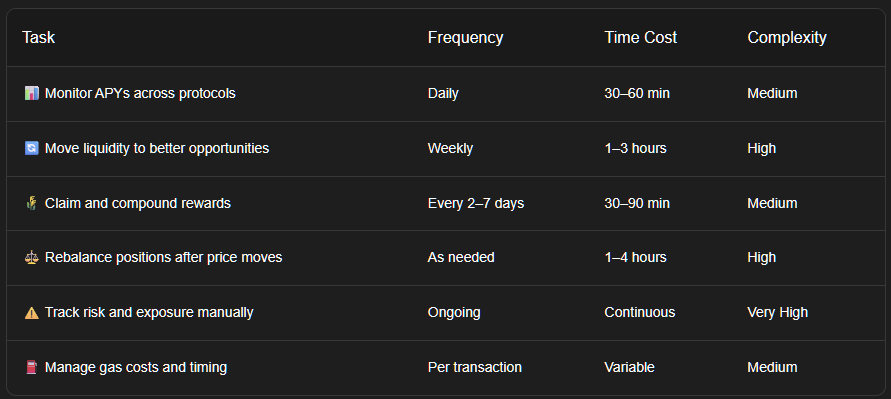The height and width of the screenshot is (399, 891).
Task: Click the Manage gas costs and timing text
Action: pos(136,368)
